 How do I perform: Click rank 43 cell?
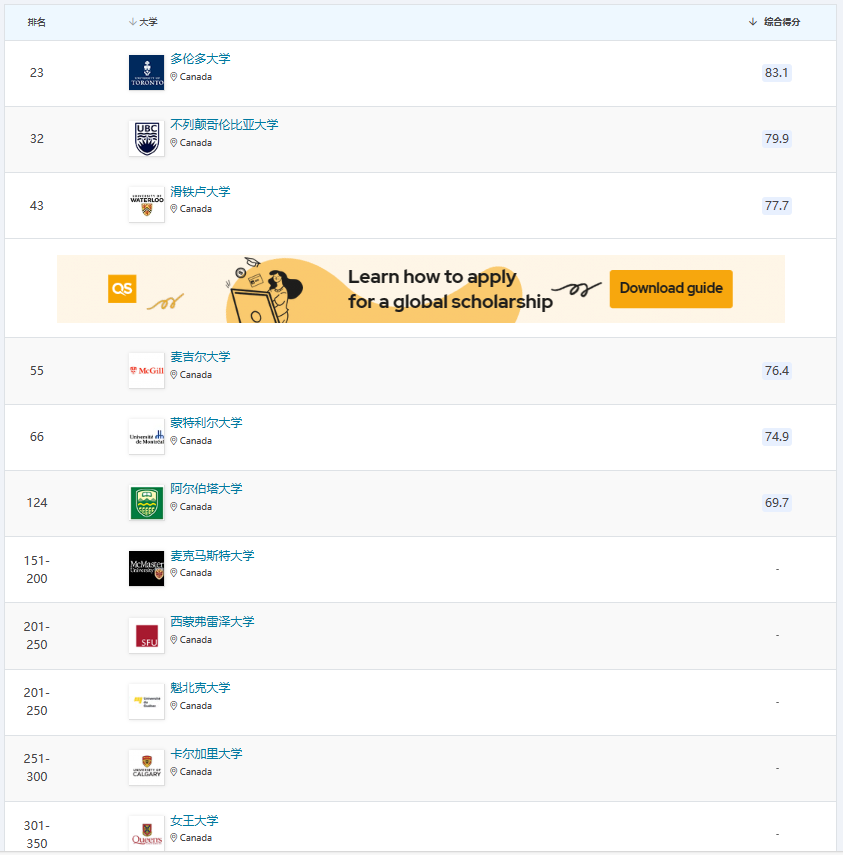click(37, 206)
